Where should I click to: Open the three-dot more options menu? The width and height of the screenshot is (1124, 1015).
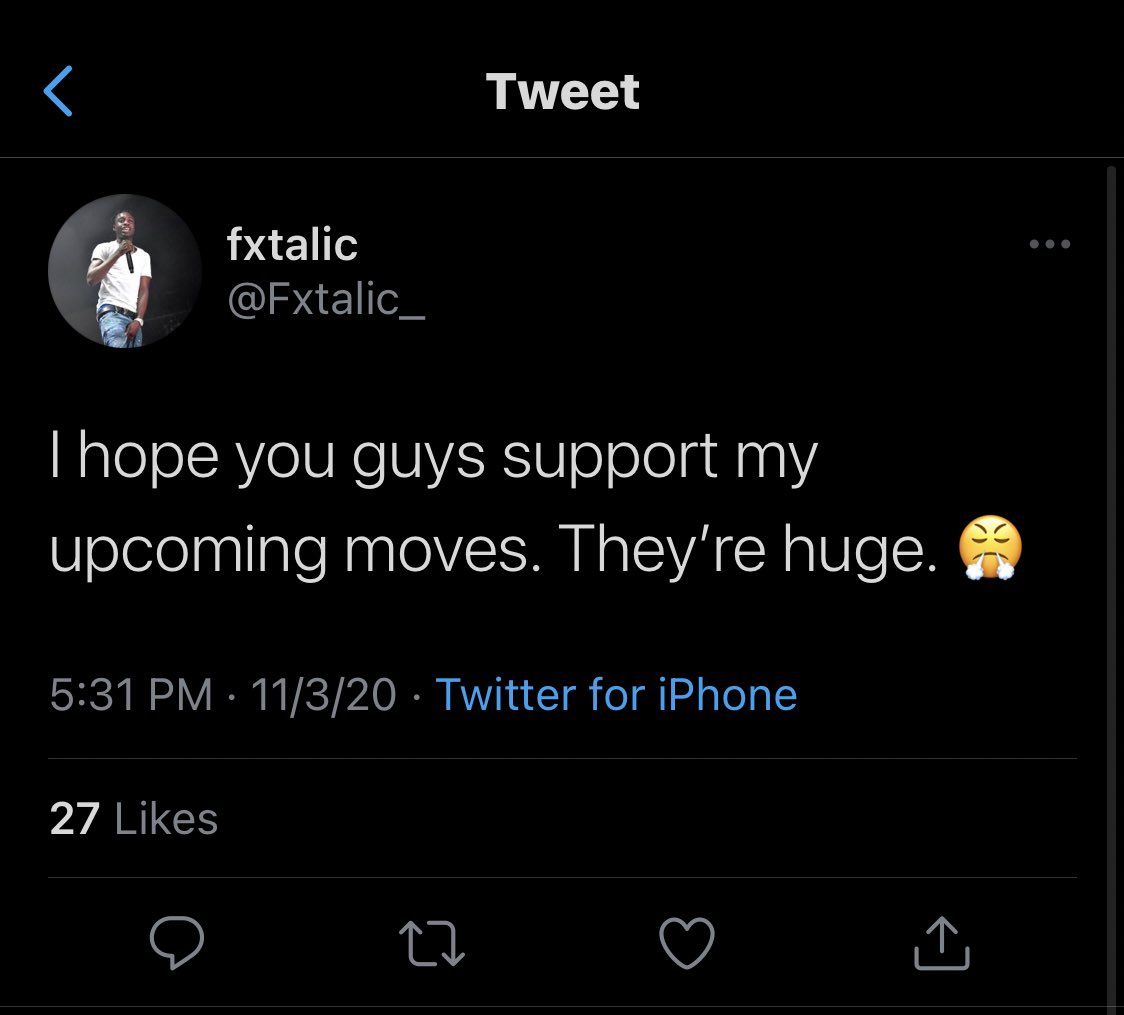pyautogui.click(x=1049, y=244)
